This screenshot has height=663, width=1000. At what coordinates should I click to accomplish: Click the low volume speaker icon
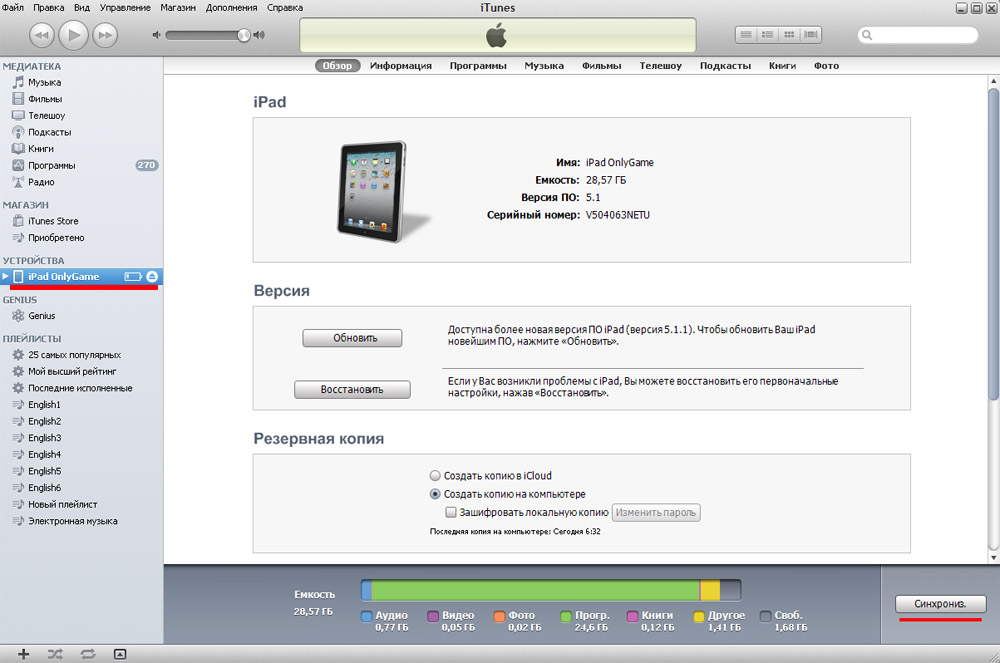(x=156, y=35)
